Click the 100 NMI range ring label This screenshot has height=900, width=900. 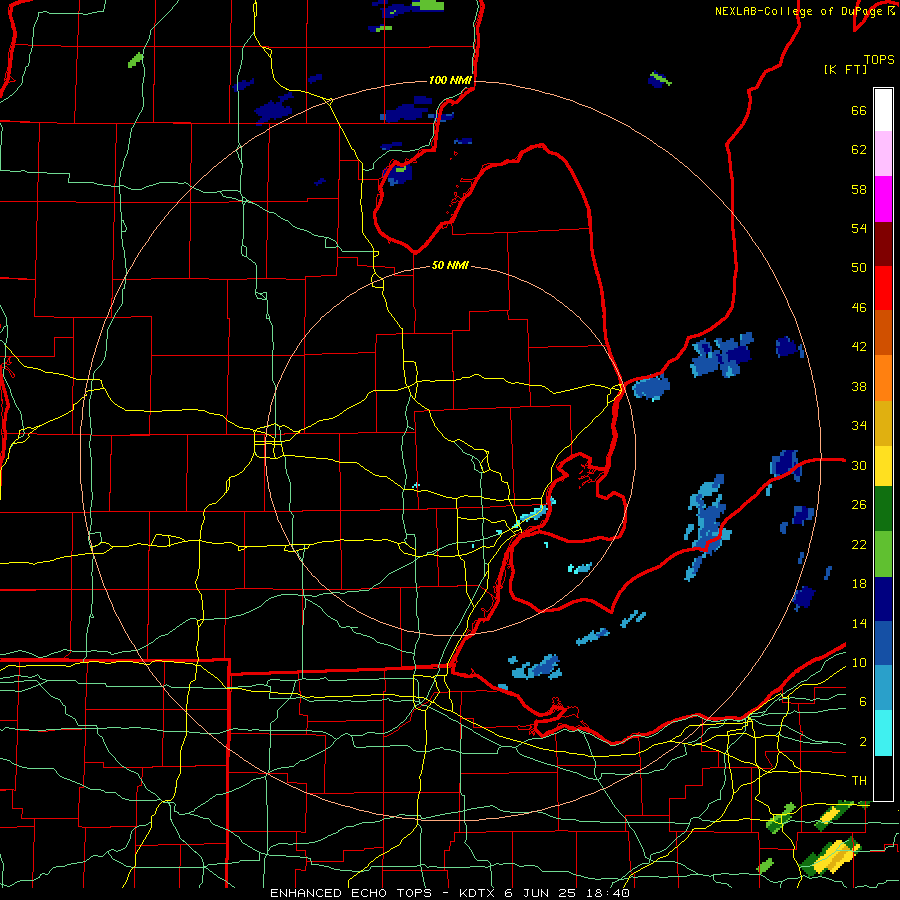[x=449, y=80]
